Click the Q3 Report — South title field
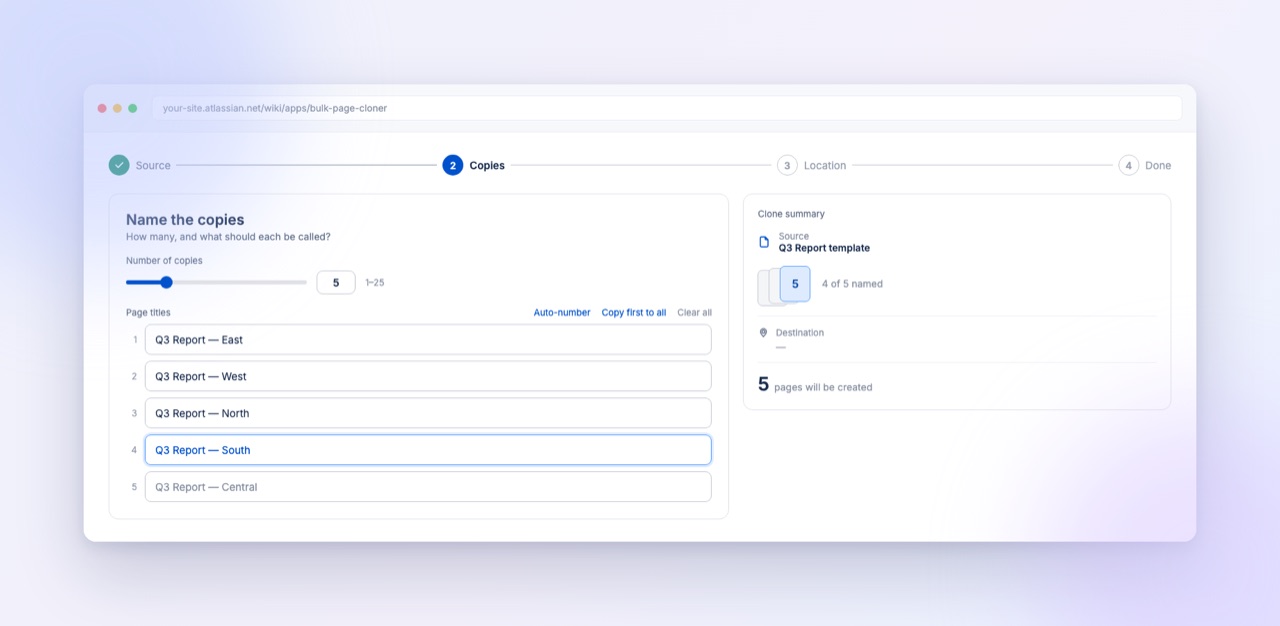 click(428, 450)
